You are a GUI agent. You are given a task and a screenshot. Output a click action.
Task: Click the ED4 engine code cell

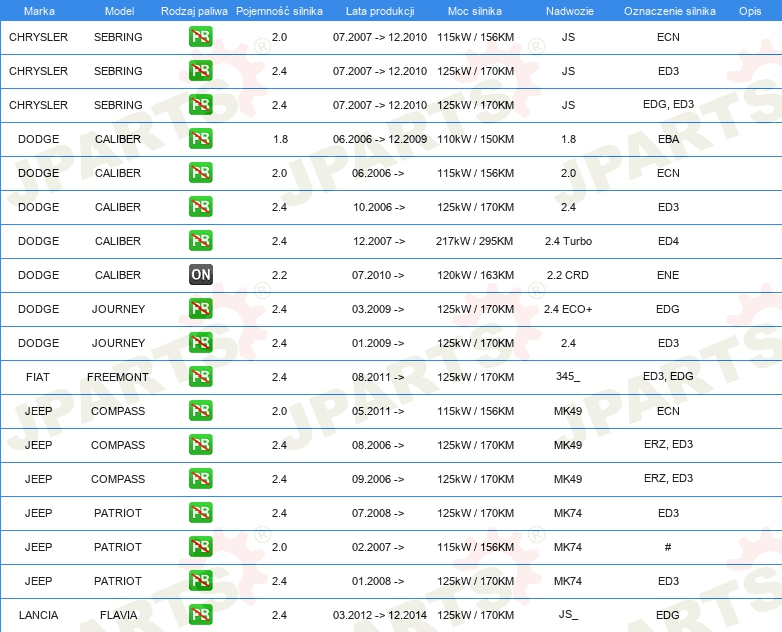(x=668, y=241)
